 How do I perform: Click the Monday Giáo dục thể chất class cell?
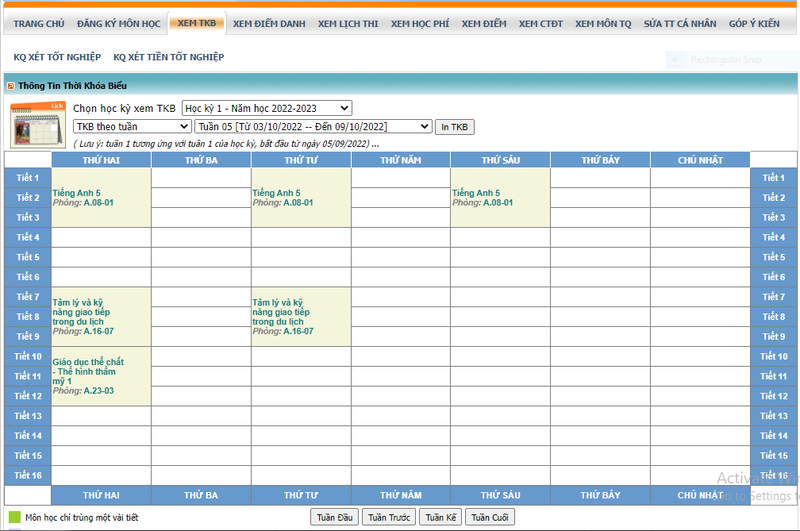pos(100,376)
